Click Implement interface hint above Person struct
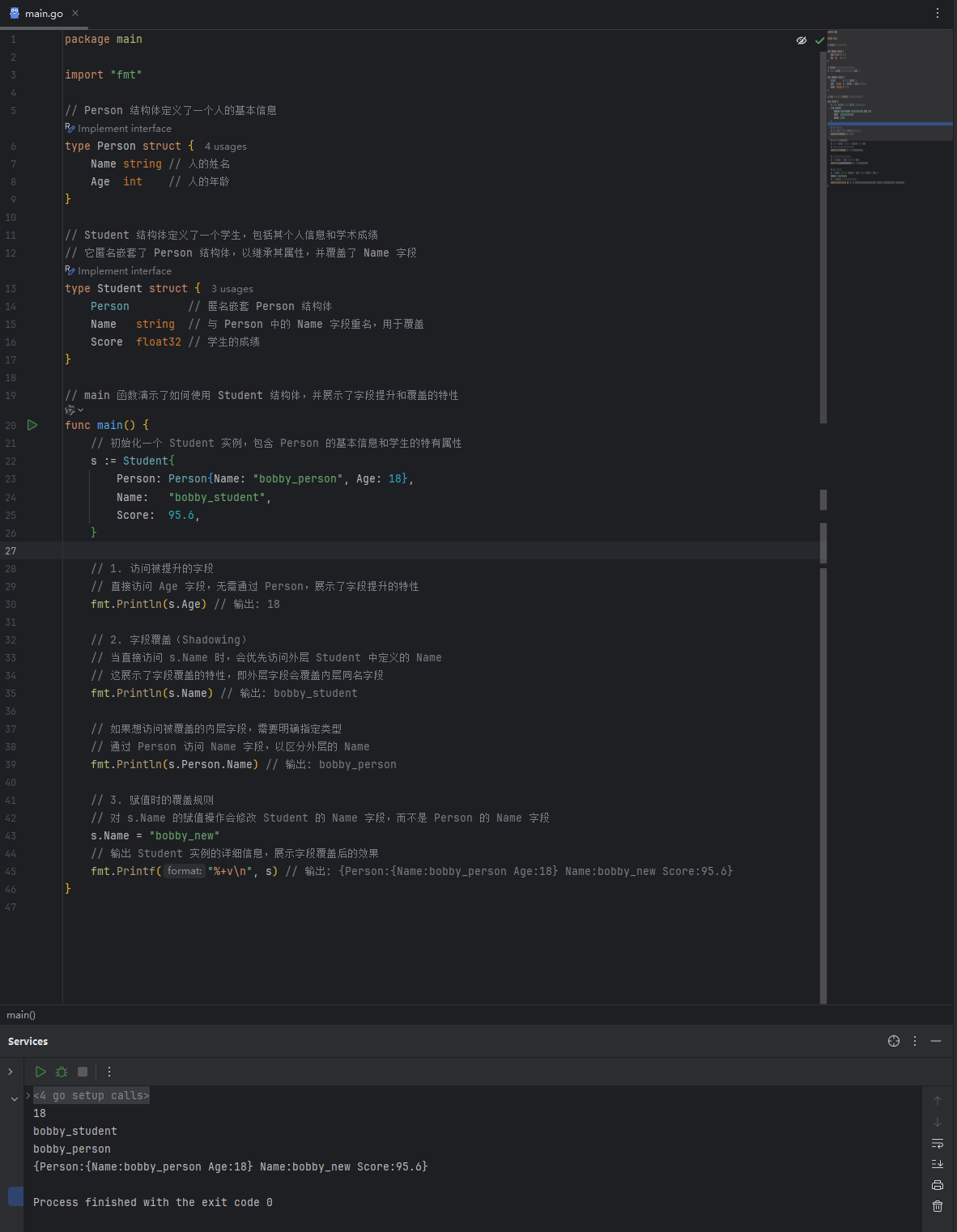Screen dimensions: 957x1232 [x=118, y=129]
